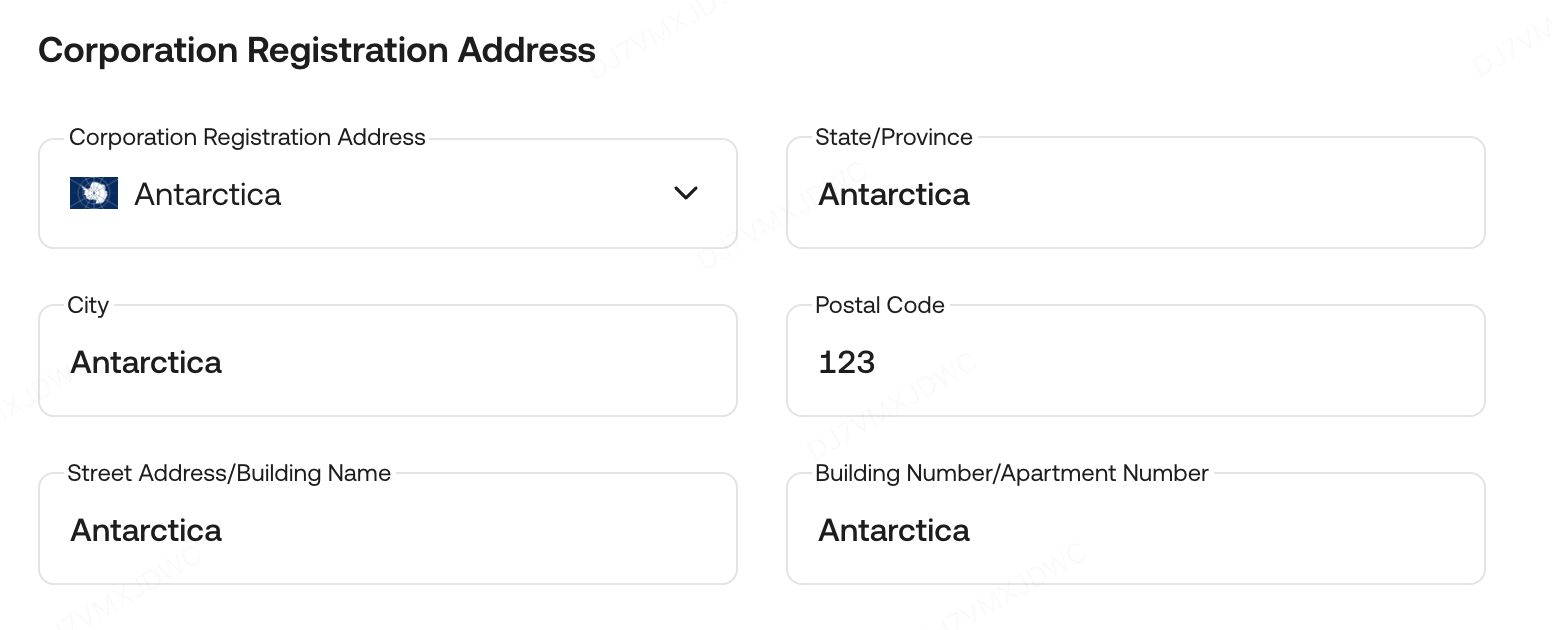Click the Building Number/Apartment Number label
1552x630 pixels.
1012,474
